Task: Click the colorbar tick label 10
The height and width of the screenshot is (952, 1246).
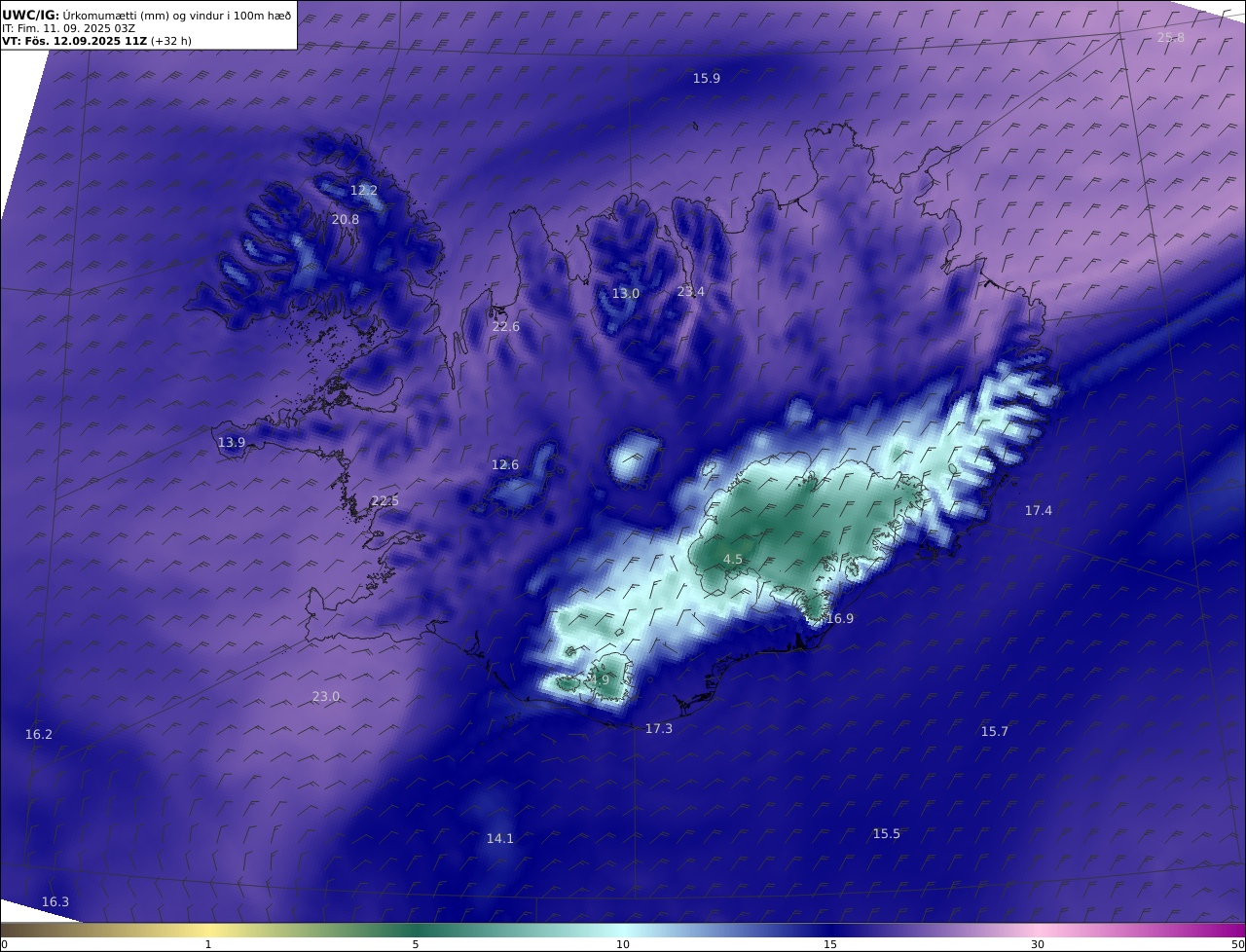Action: tap(623, 944)
